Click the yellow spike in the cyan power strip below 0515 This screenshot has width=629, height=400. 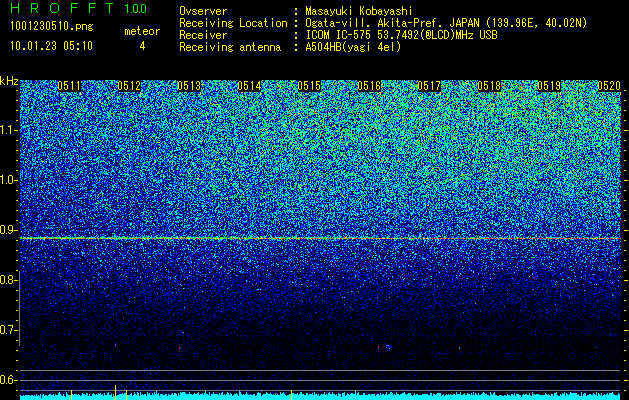tap(291, 394)
